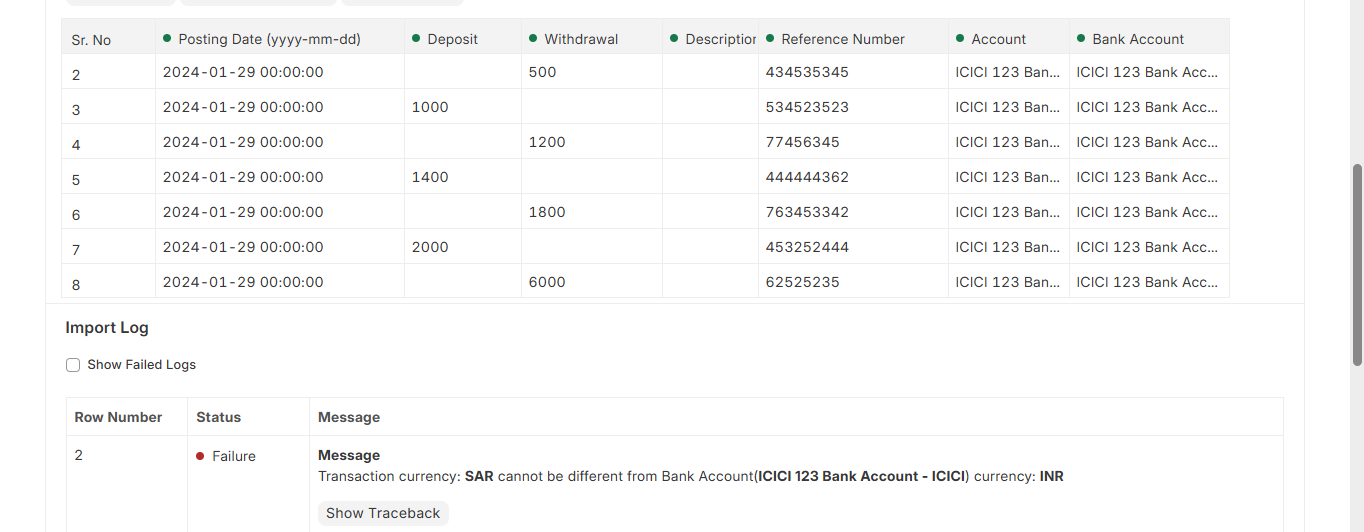Click the green dot beside Reference Number
The height and width of the screenshot is (532, 1364).
point(770,38)
